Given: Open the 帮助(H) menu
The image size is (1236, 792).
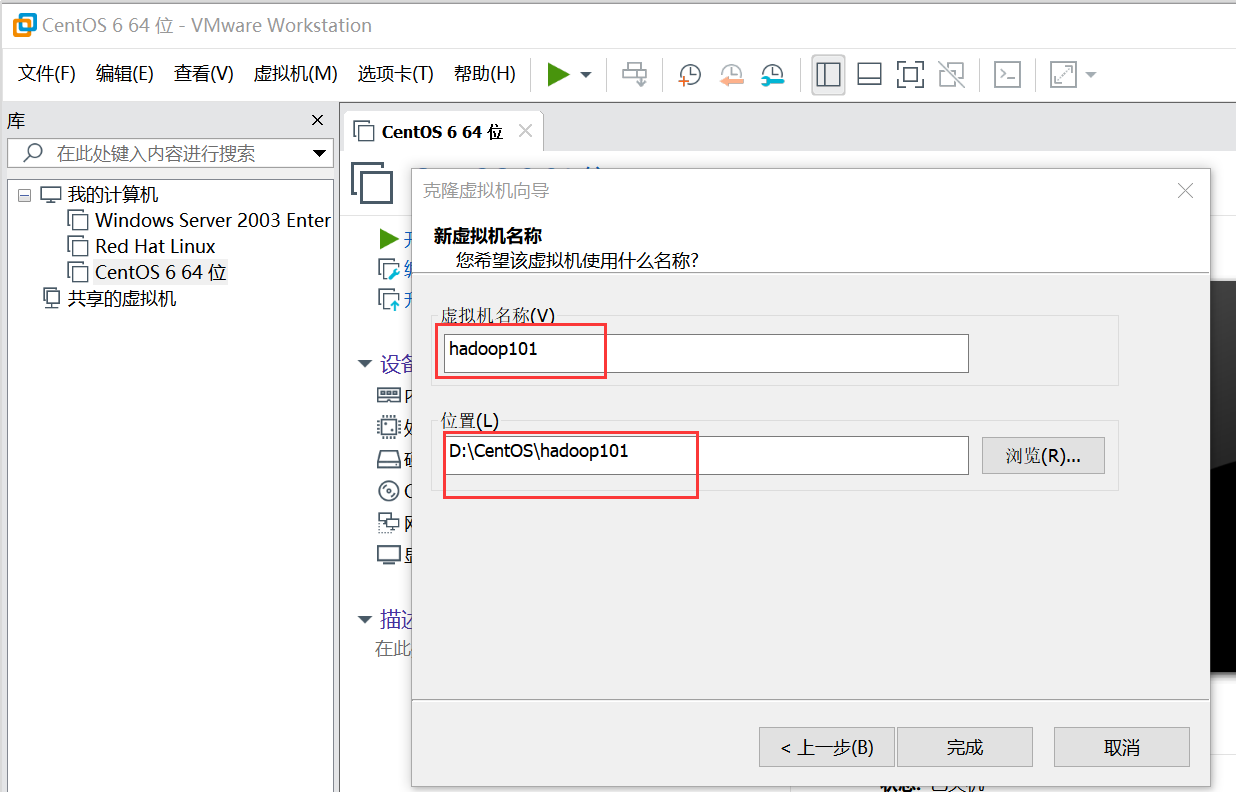Looking at the screenshot, I should (x=485, y=74).
